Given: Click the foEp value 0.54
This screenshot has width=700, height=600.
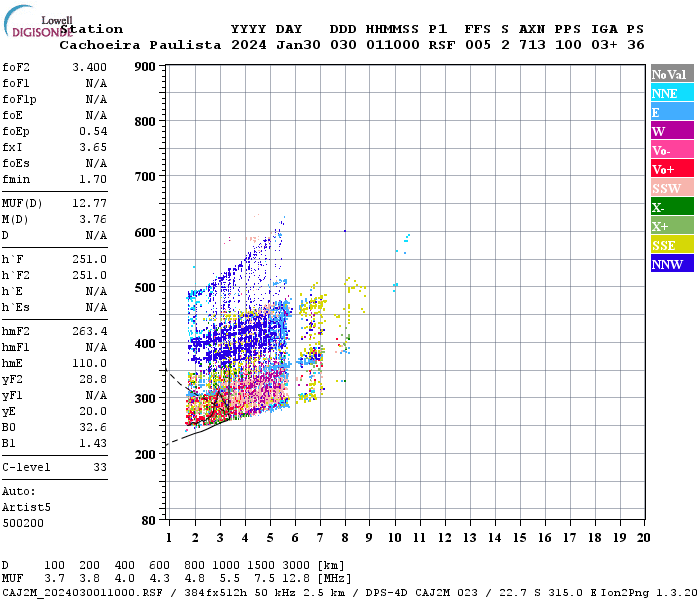Looking at the screenshot, I should pos(93,131).
